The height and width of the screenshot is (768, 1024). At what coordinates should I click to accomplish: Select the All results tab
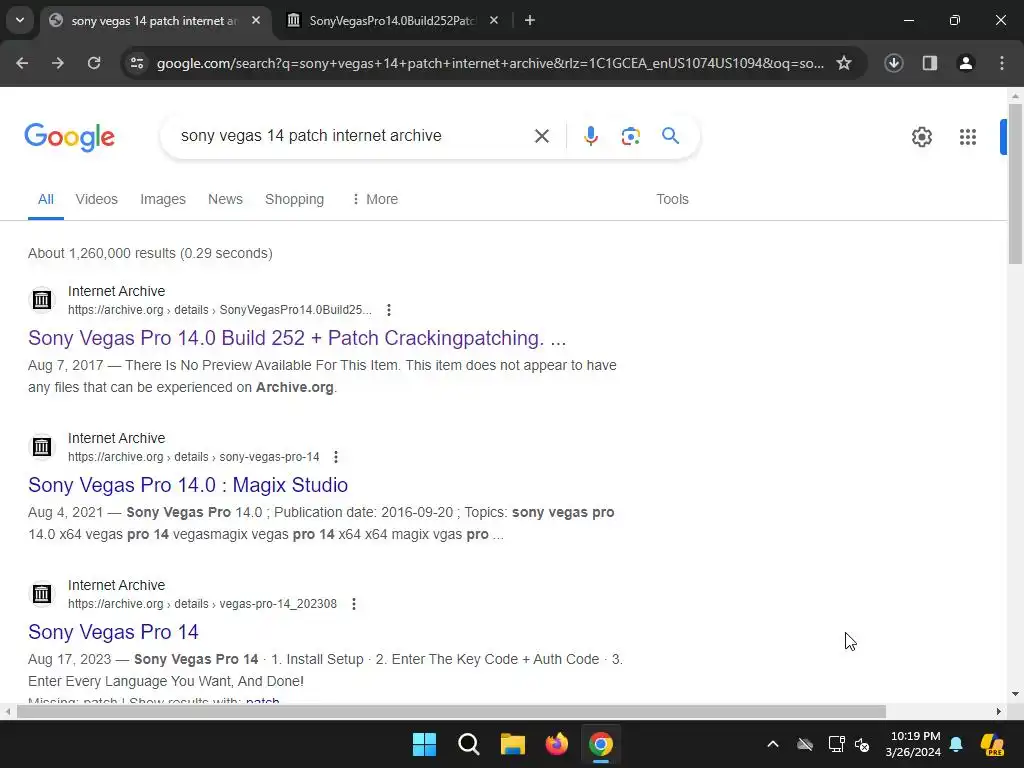click(x=46, y=199)
